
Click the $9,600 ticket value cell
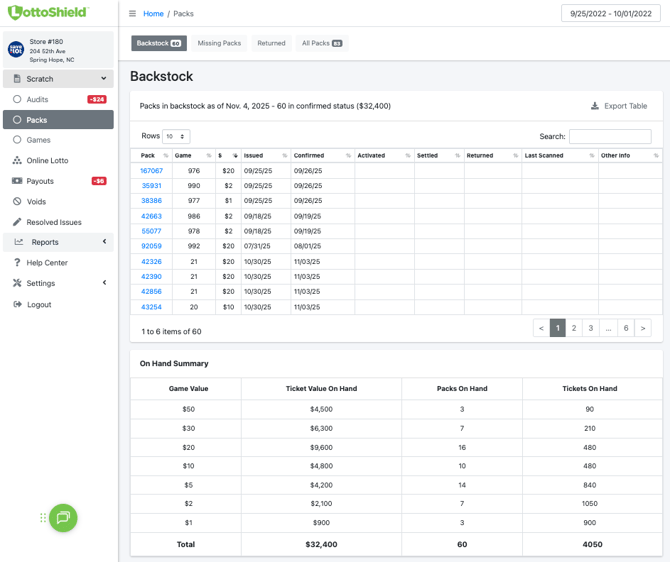click(x=321, y=447)
